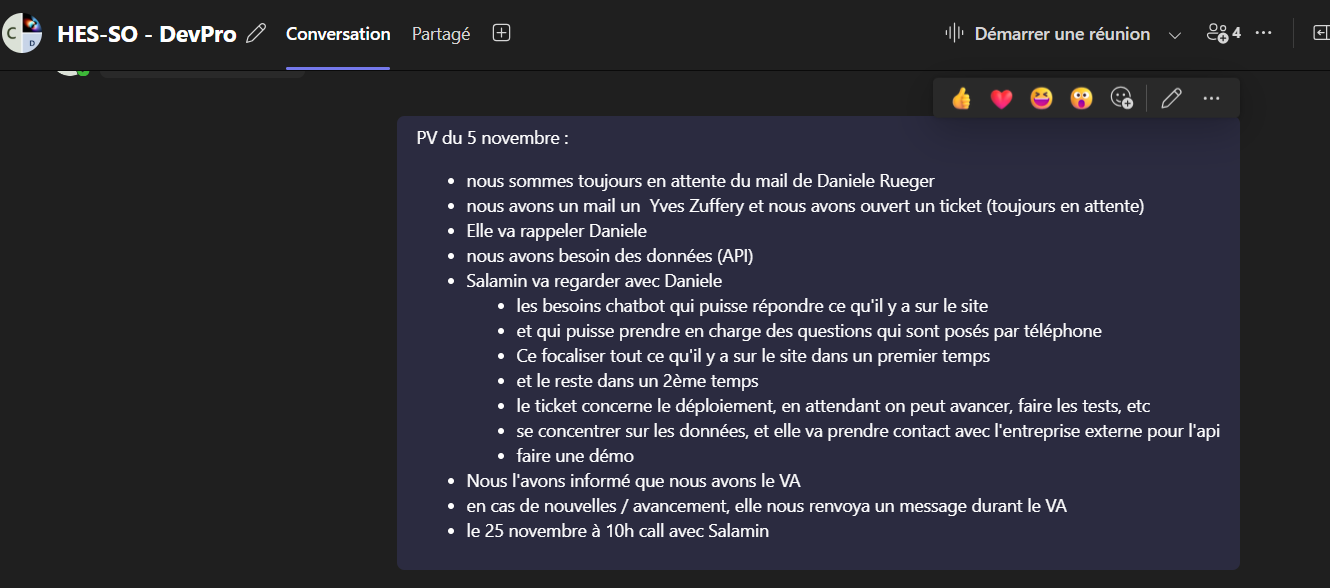Open more options for the message
Image resolution: width=1330 pixels, height=588 pixels.
pos(1211,98)
